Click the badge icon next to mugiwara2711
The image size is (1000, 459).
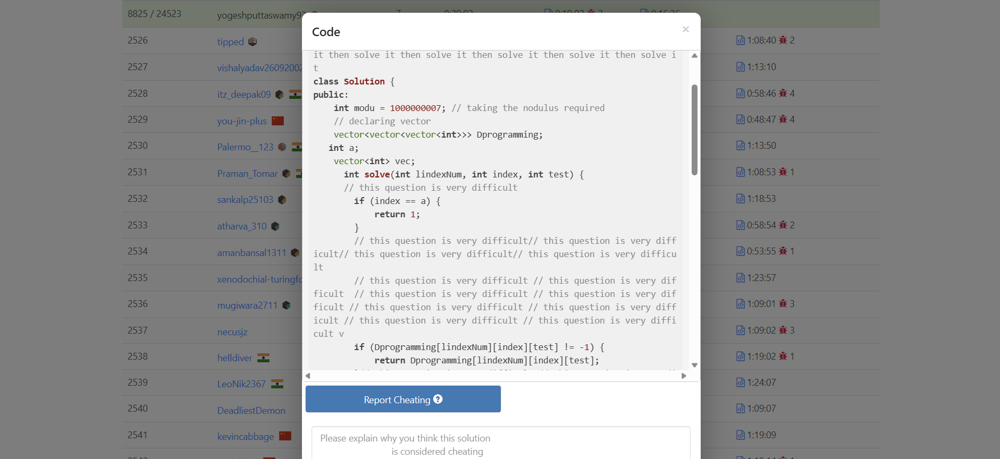(x=286, y=305)
